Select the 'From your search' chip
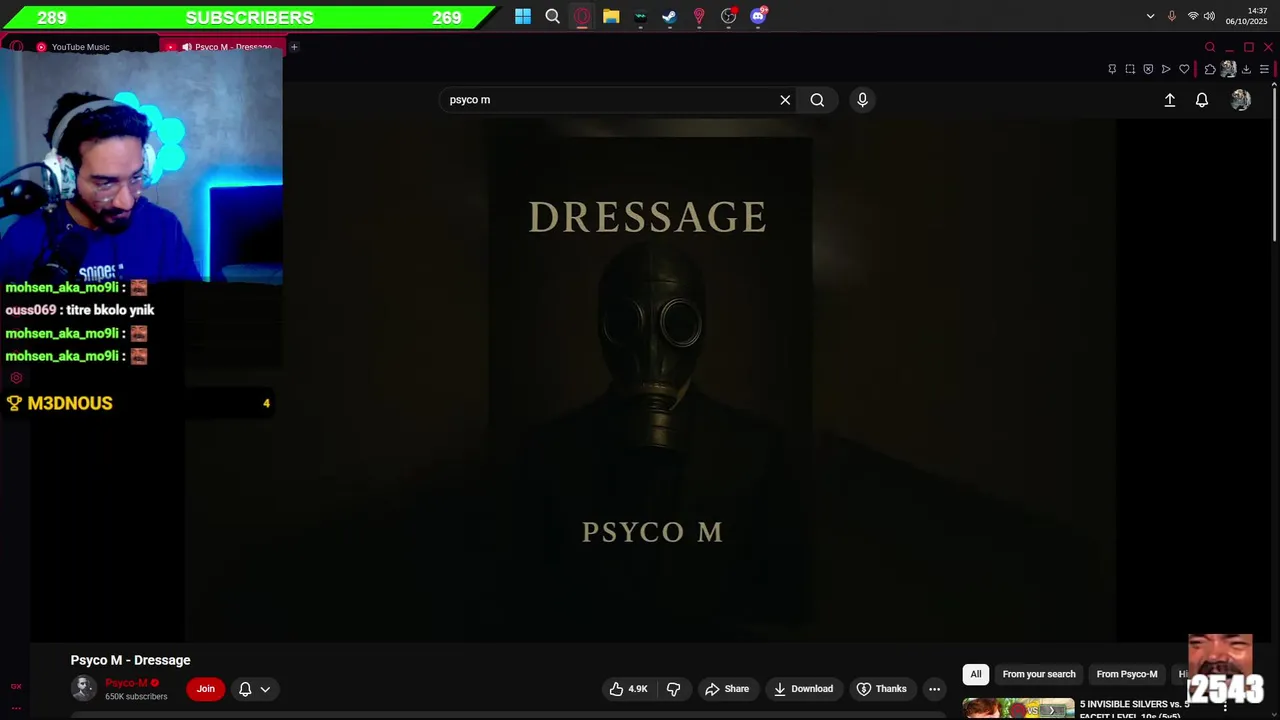The image size is (1280, 720). (1039, 674)
